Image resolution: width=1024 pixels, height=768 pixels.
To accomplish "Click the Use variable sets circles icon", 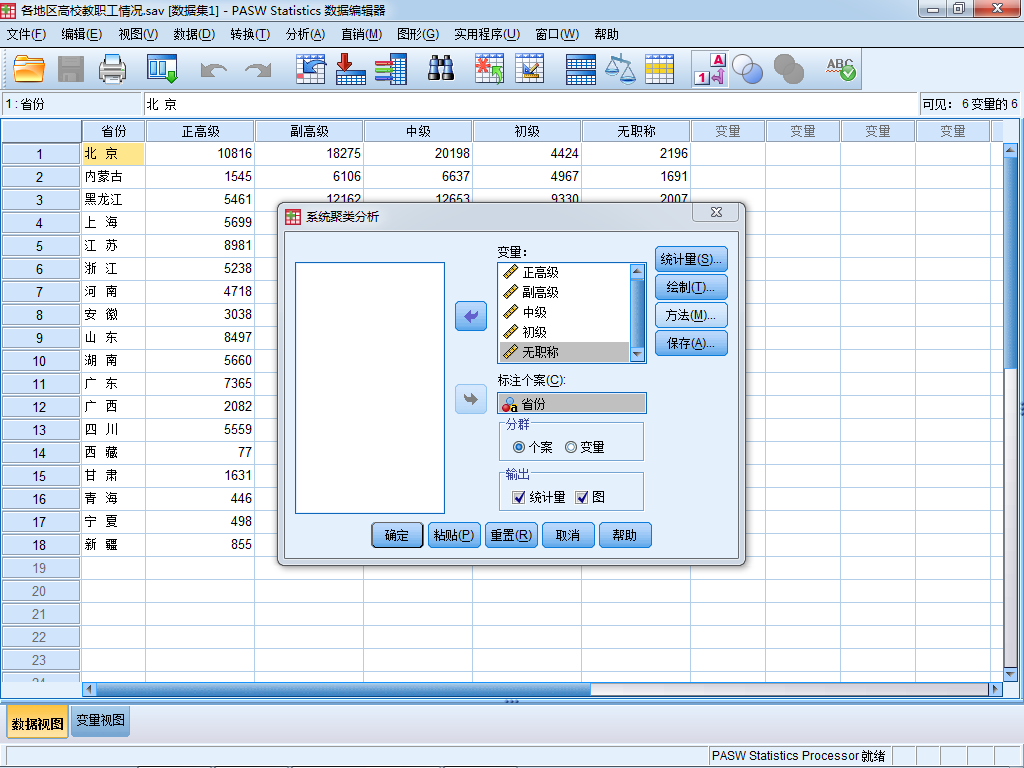I will click(747, 69).
